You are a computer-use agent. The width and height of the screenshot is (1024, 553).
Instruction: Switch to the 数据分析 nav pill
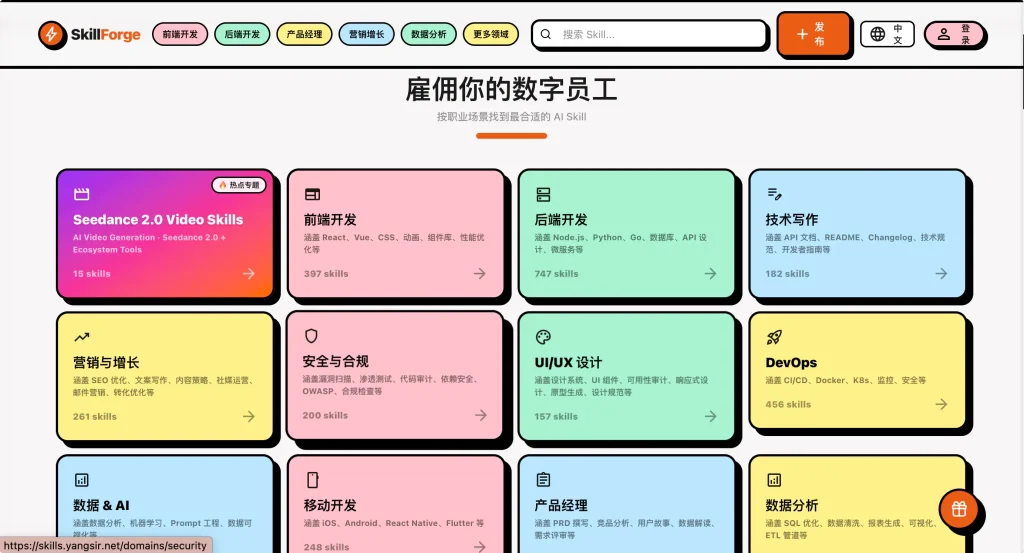[429, 35]
